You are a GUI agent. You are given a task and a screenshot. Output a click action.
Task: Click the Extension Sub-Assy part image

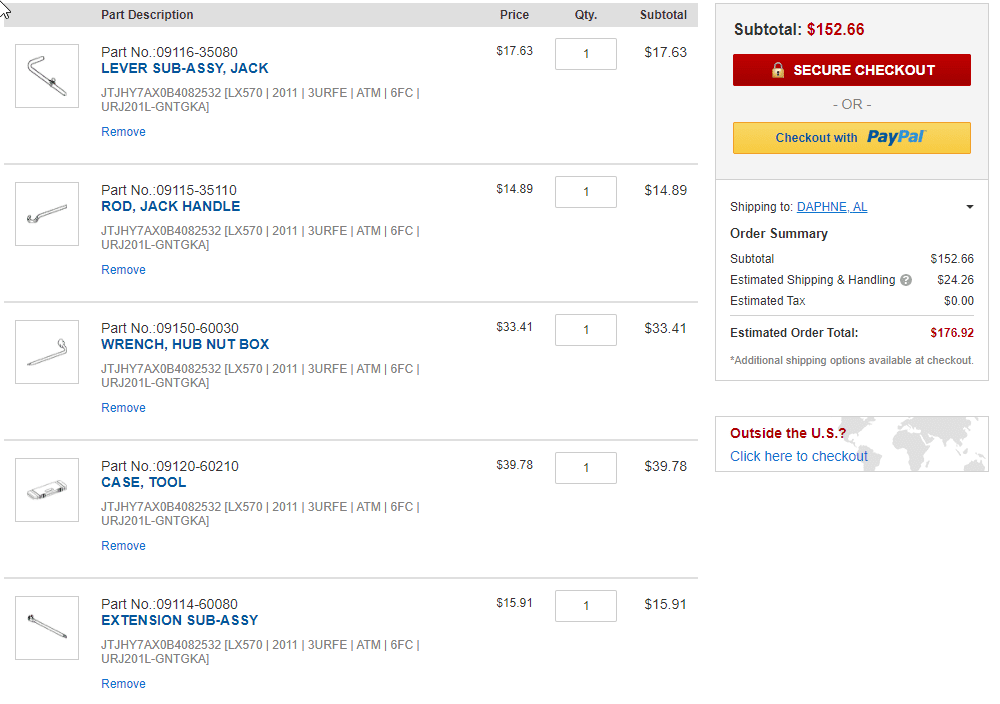tap(47, 628)
